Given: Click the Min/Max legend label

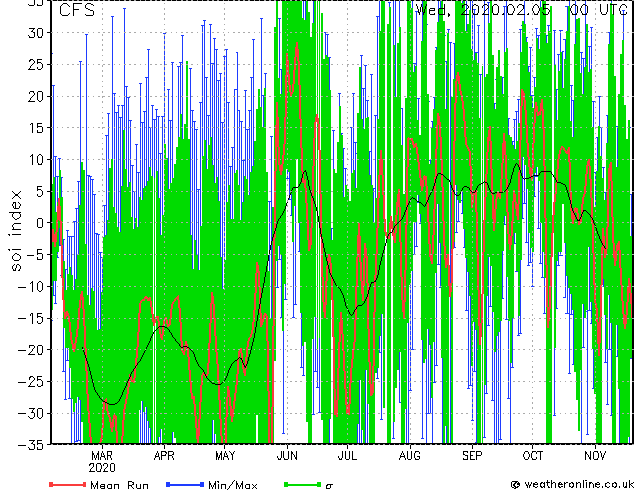Looking at the screenshot, I should point(232,485).
